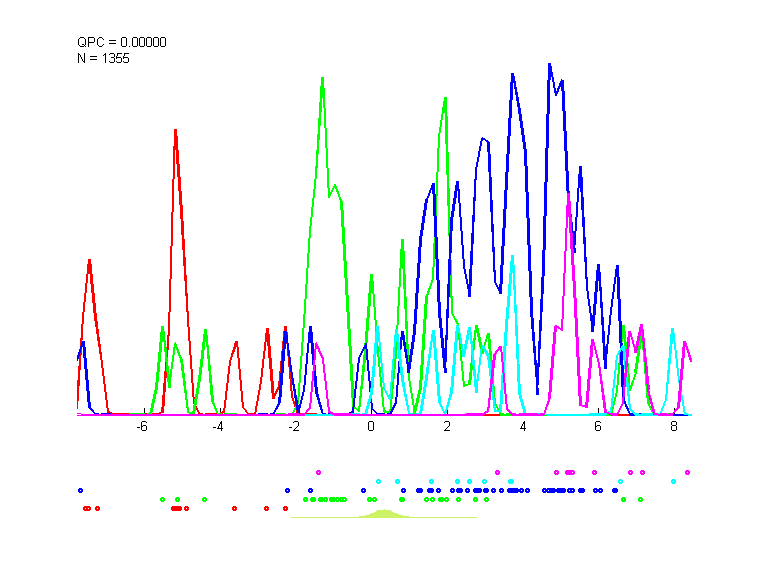
Task: Select the 2 x-axis tick label
Action: tap(447, 427)
